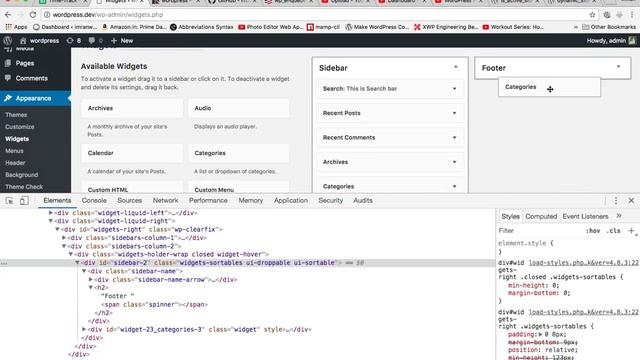Open comments bubble in admin bar
This screenshot has height=360, width=640.
point(95,40)
